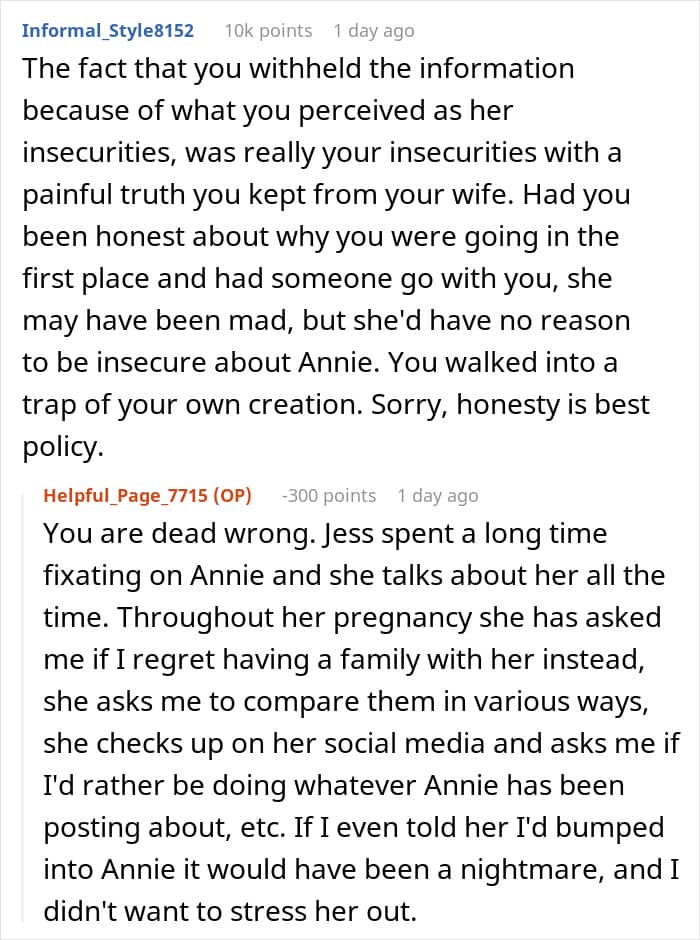Click the word "policy." ending first comment
Image resolution: width=700 pixels, height=940 pixels.
coord(63,449)
